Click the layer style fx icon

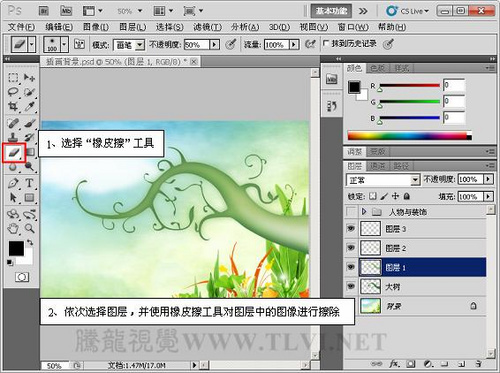[394, 364]
